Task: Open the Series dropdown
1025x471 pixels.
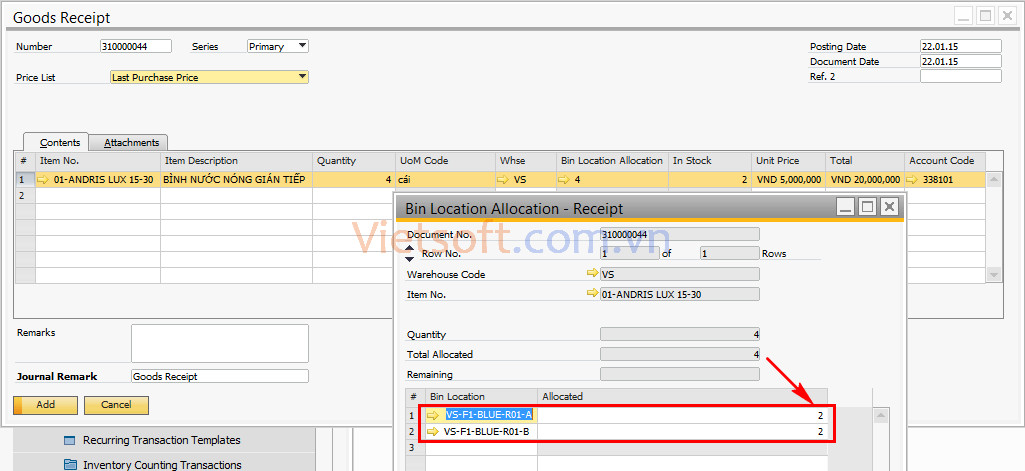Action: [x=302, y=46]
